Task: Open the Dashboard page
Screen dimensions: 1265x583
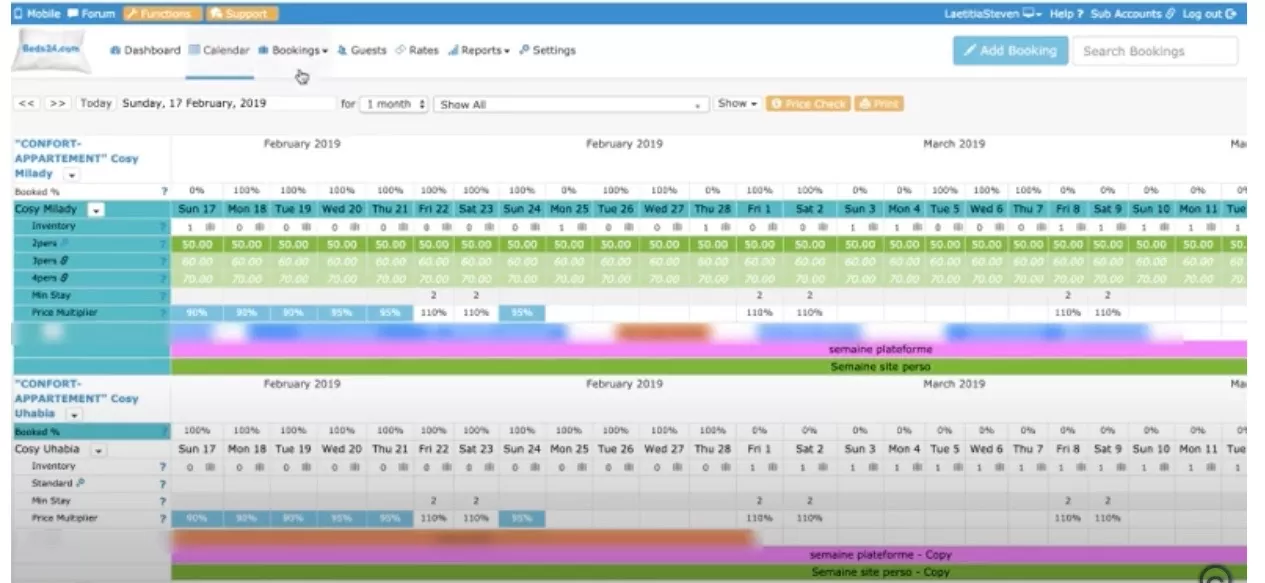Action: pos(145,50)
